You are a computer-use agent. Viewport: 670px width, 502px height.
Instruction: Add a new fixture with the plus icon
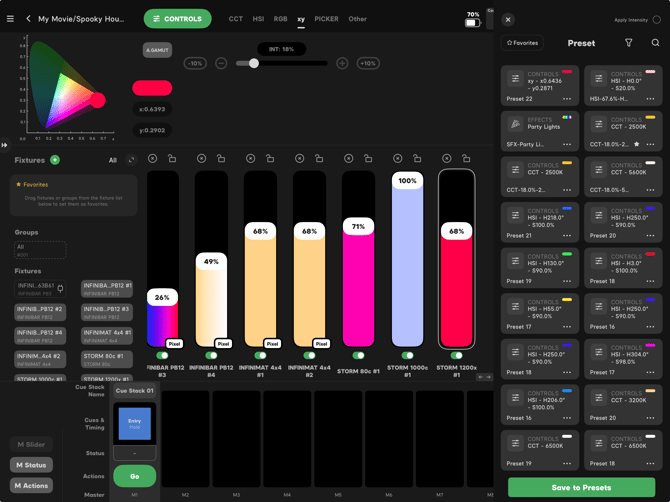(x=55, y=160)
